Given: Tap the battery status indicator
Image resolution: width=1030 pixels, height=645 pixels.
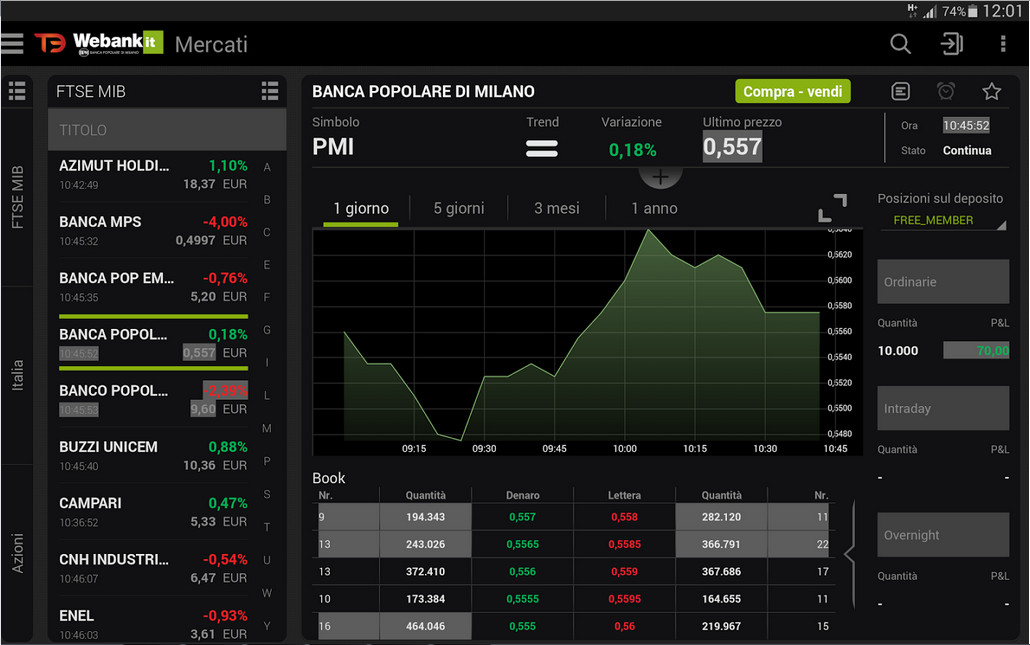Looking at the screenshot, I should [972, 11].
